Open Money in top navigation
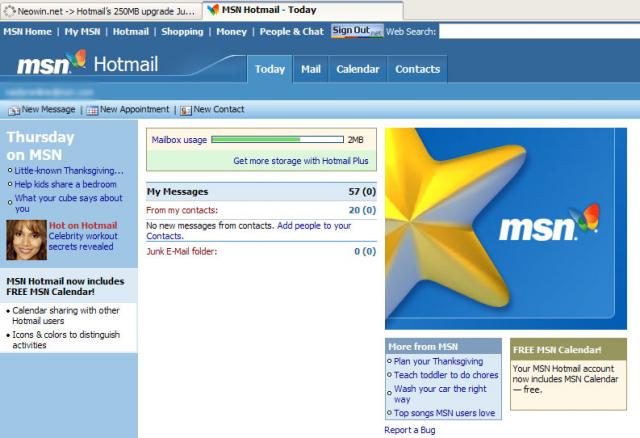The image size is (640, 438). coord(231,31)
